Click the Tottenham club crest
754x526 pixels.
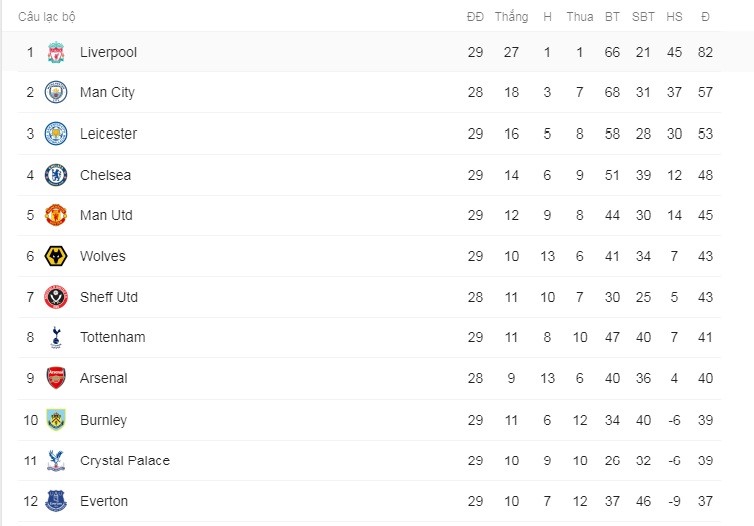[x=56, y=337]
